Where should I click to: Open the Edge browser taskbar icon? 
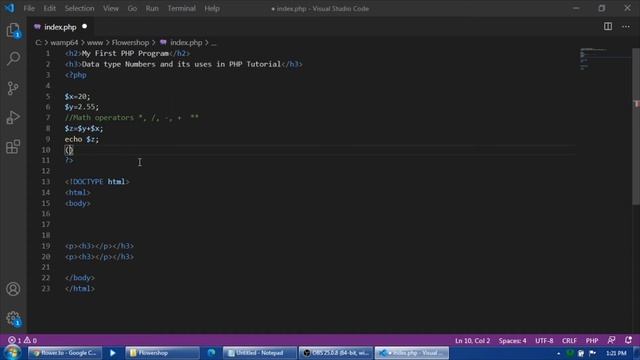click(x=211, y=353)
